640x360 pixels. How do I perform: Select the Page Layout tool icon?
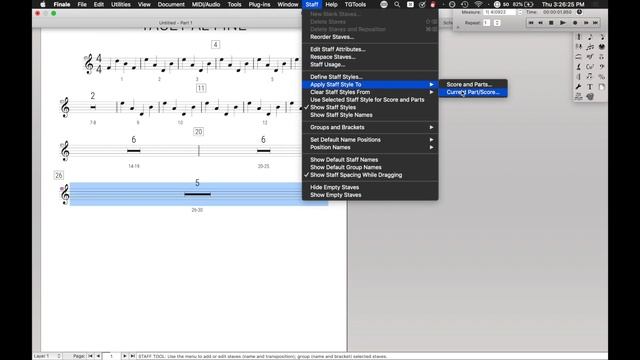[x=601, y=87]
